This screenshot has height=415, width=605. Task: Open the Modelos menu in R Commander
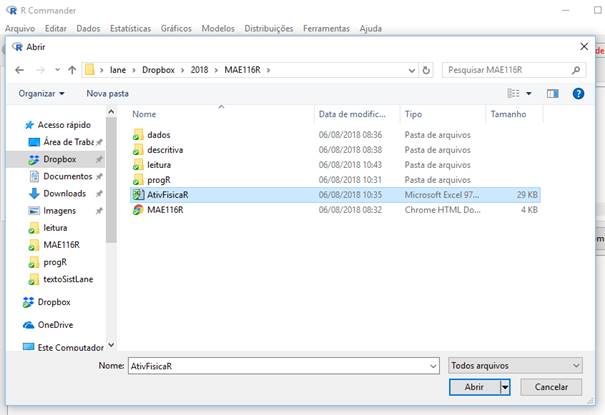click(x=218, y=29)
